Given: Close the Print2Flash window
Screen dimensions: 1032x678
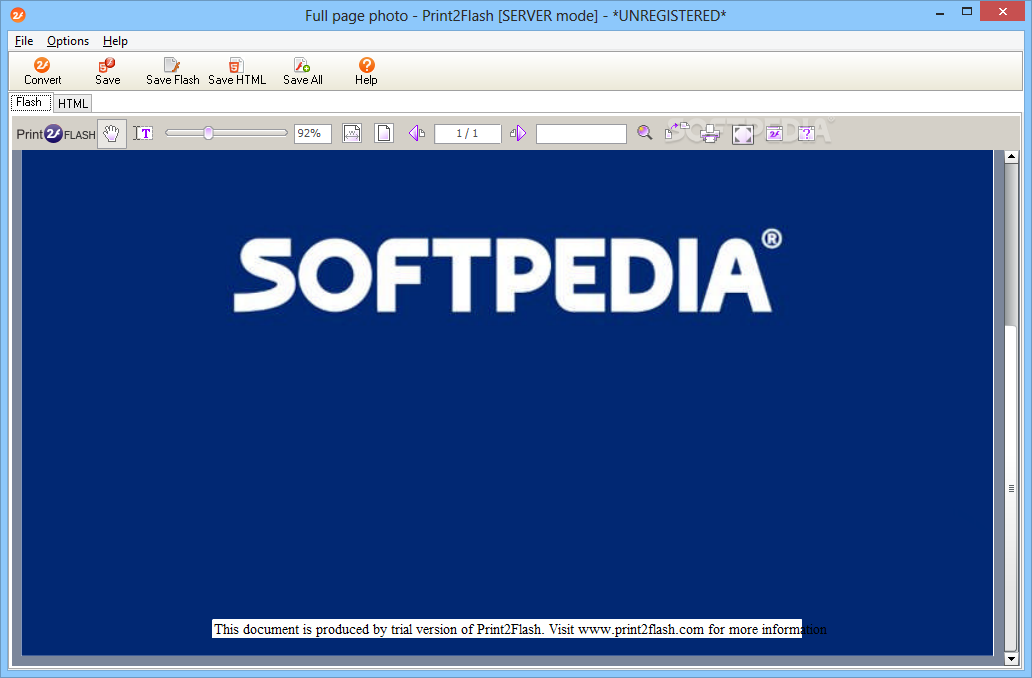Looking at the screenshot, I should (1002, 11).
